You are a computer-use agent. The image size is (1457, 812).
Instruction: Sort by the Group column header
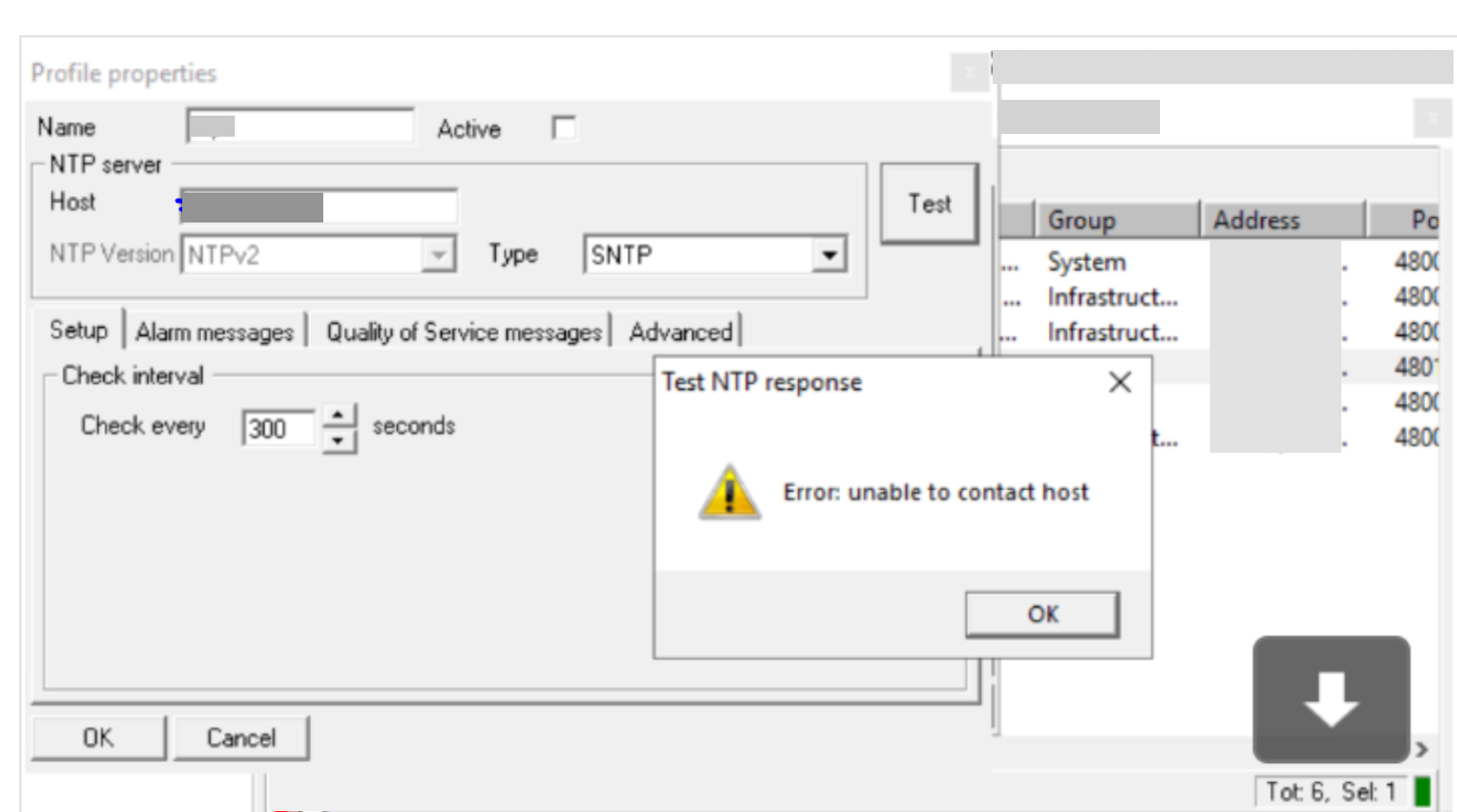1082,220
